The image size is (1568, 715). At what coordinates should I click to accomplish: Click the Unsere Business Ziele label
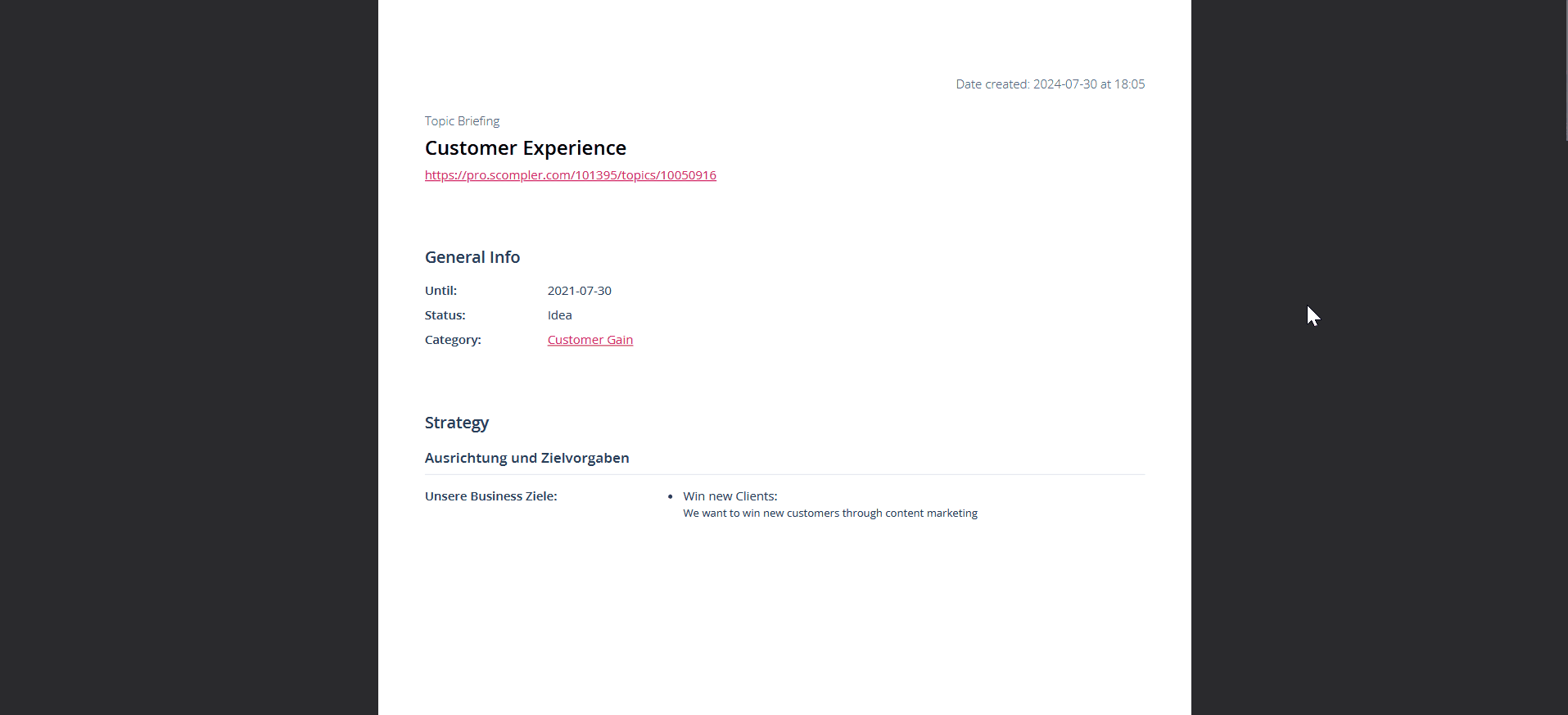tap(490, 496)
